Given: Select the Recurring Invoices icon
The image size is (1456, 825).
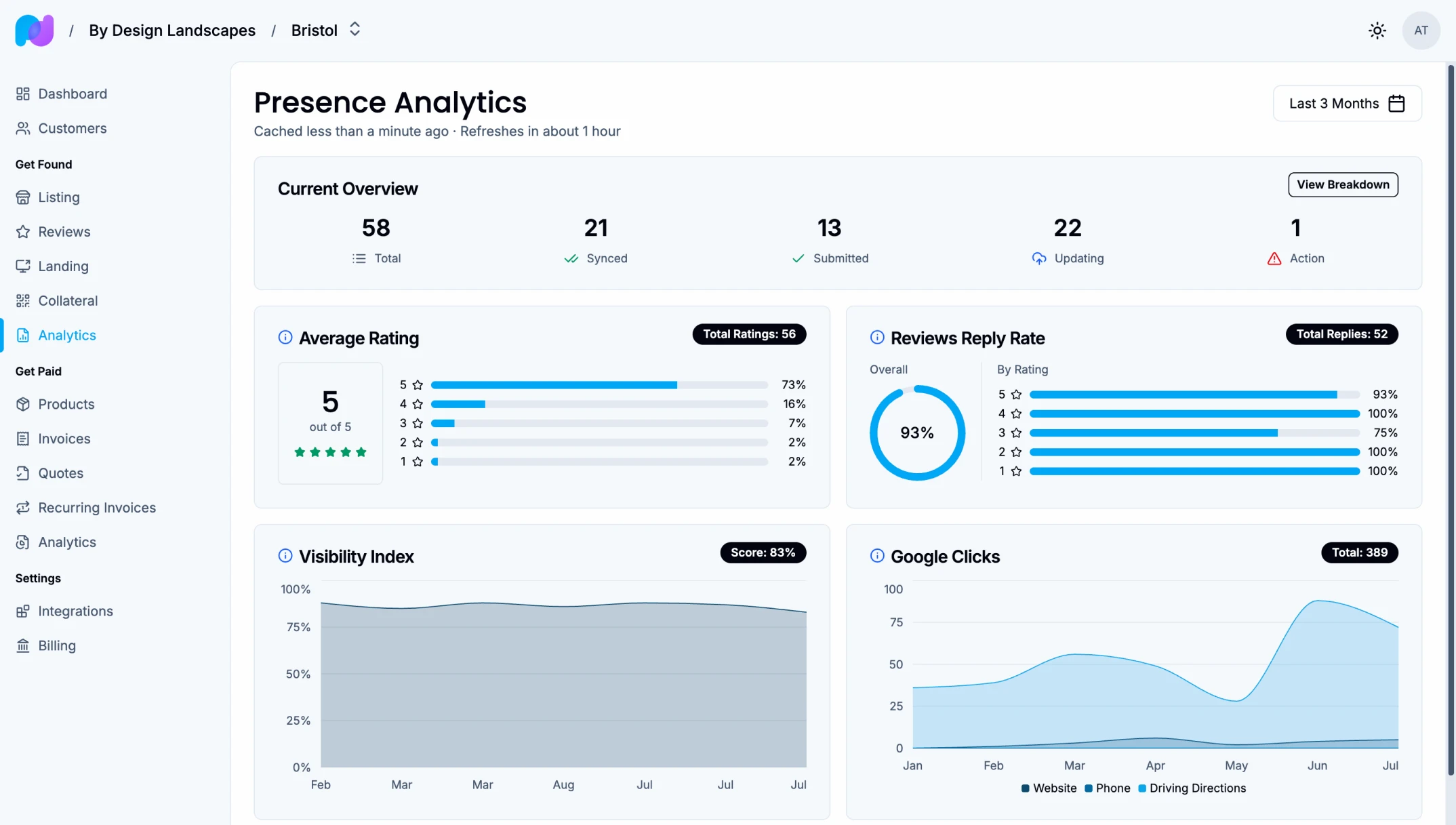Looking at the screenshot, I should coord(23,507).
